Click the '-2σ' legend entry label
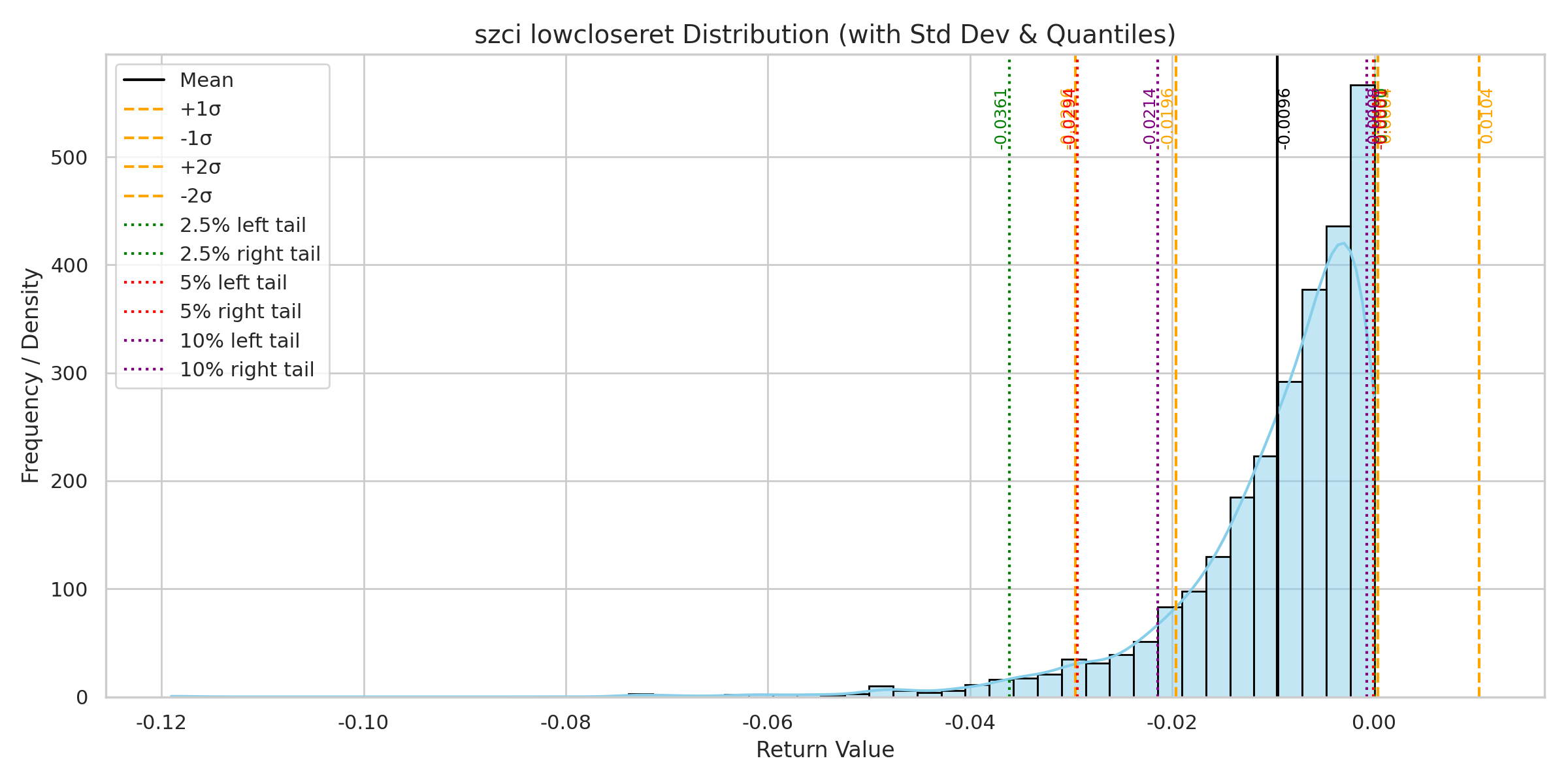 tap(196, 196)
